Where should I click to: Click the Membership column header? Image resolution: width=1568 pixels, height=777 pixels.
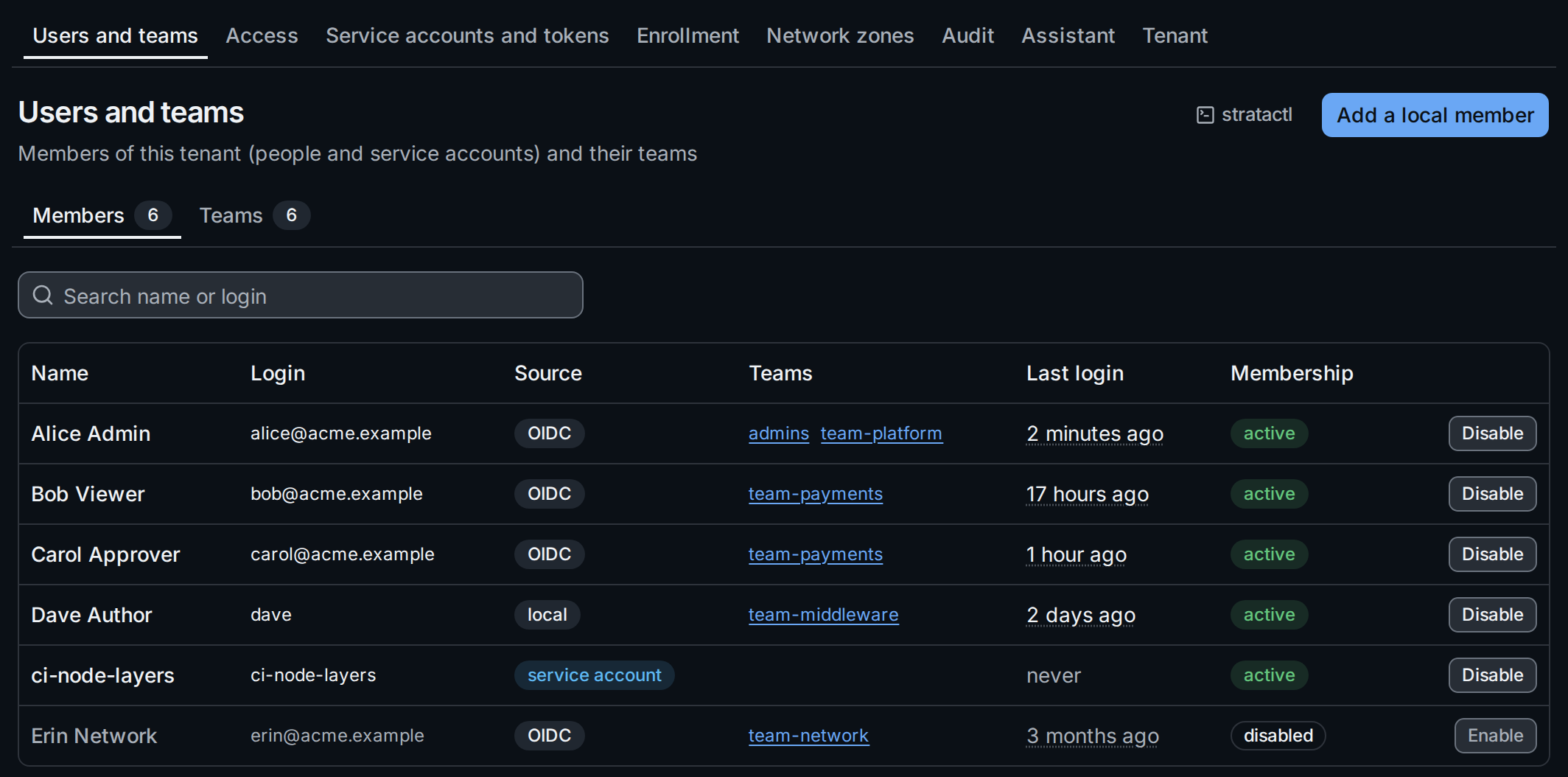(1292, 373)
